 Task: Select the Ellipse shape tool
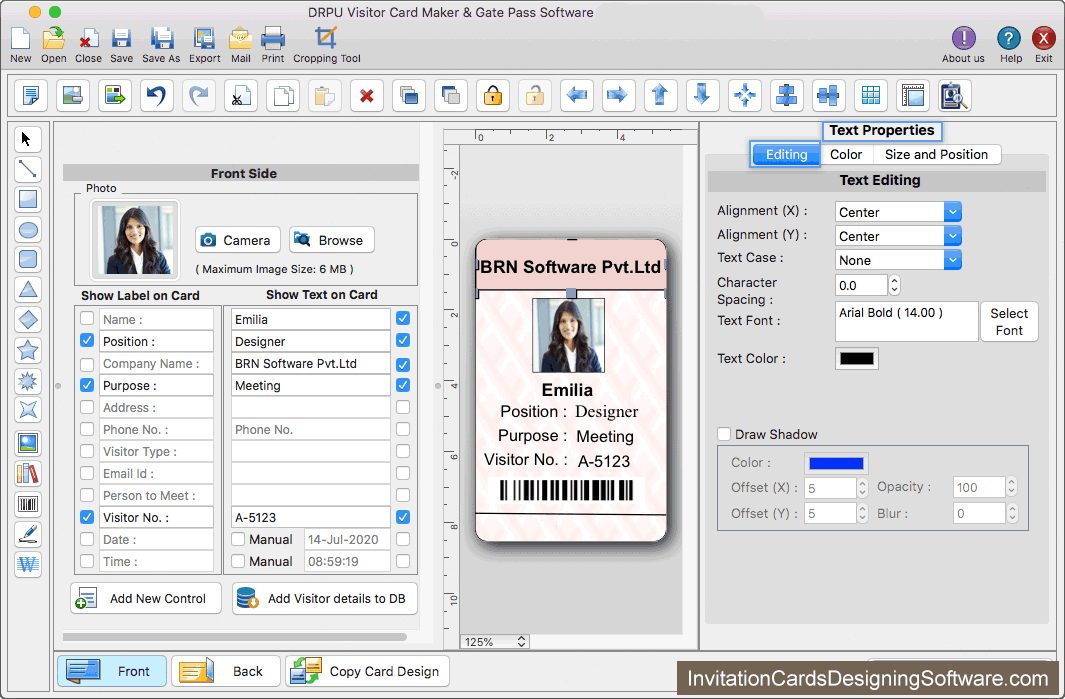pos(27,230)
